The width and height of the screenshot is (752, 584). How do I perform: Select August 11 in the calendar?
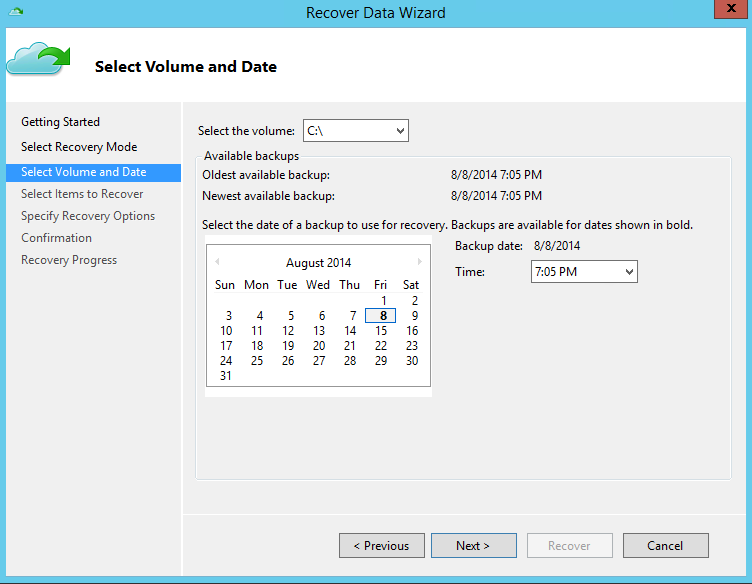pos(257,331)
